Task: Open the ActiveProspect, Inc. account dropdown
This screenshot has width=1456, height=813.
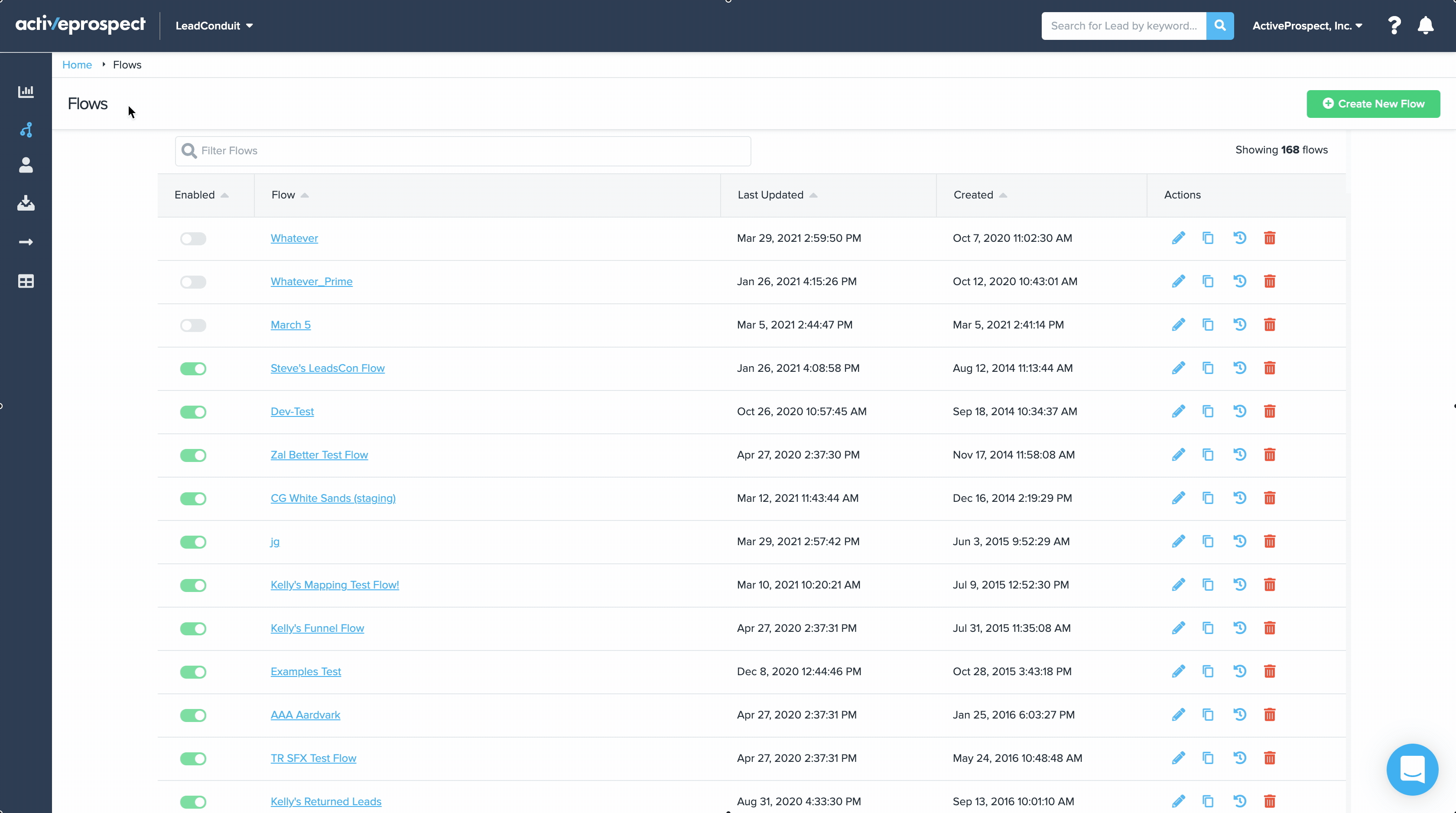Action: point(1306,26)
